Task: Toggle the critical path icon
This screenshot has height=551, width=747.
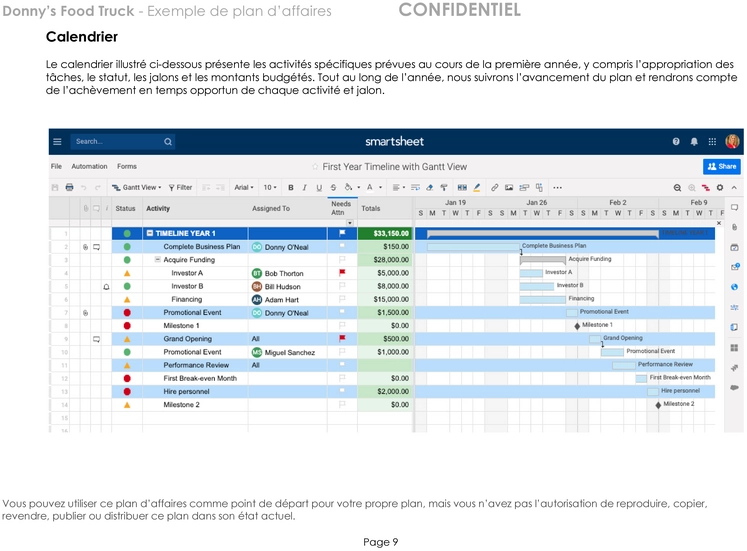Action: point(706,188)
